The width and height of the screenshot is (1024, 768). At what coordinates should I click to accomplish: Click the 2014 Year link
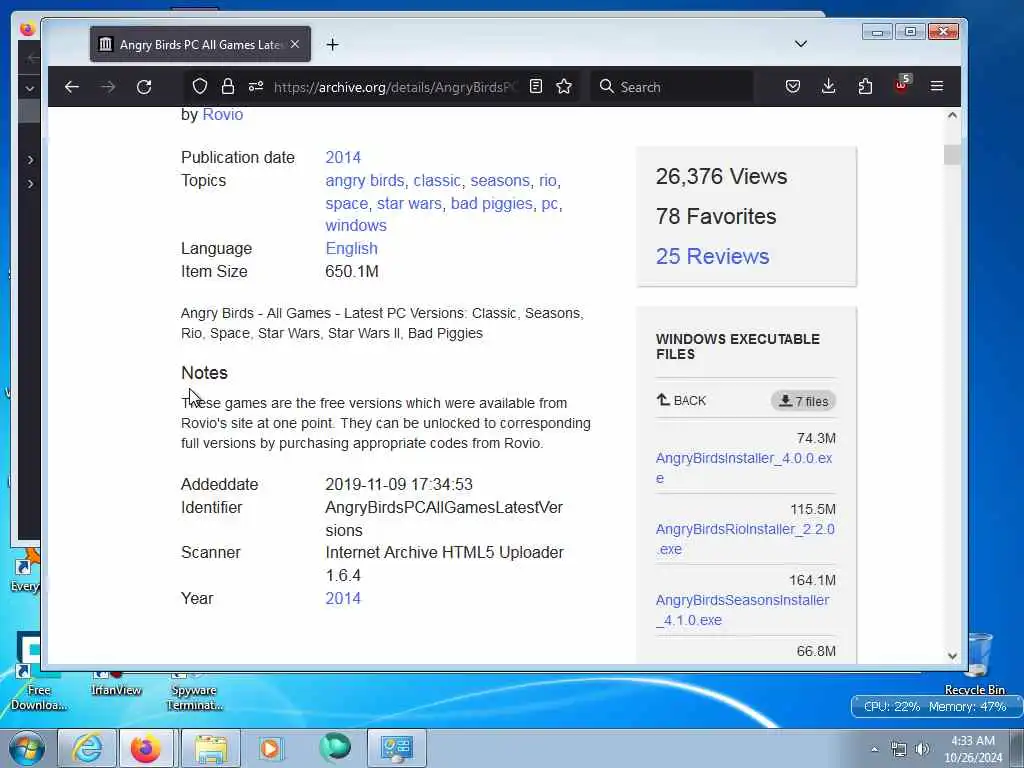click(x=343, y=599)
